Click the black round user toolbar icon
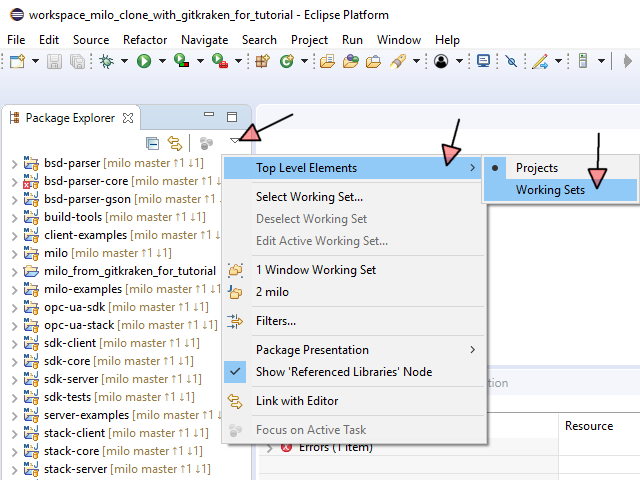The width and height of the screenshot is (640, 480). 441,61
